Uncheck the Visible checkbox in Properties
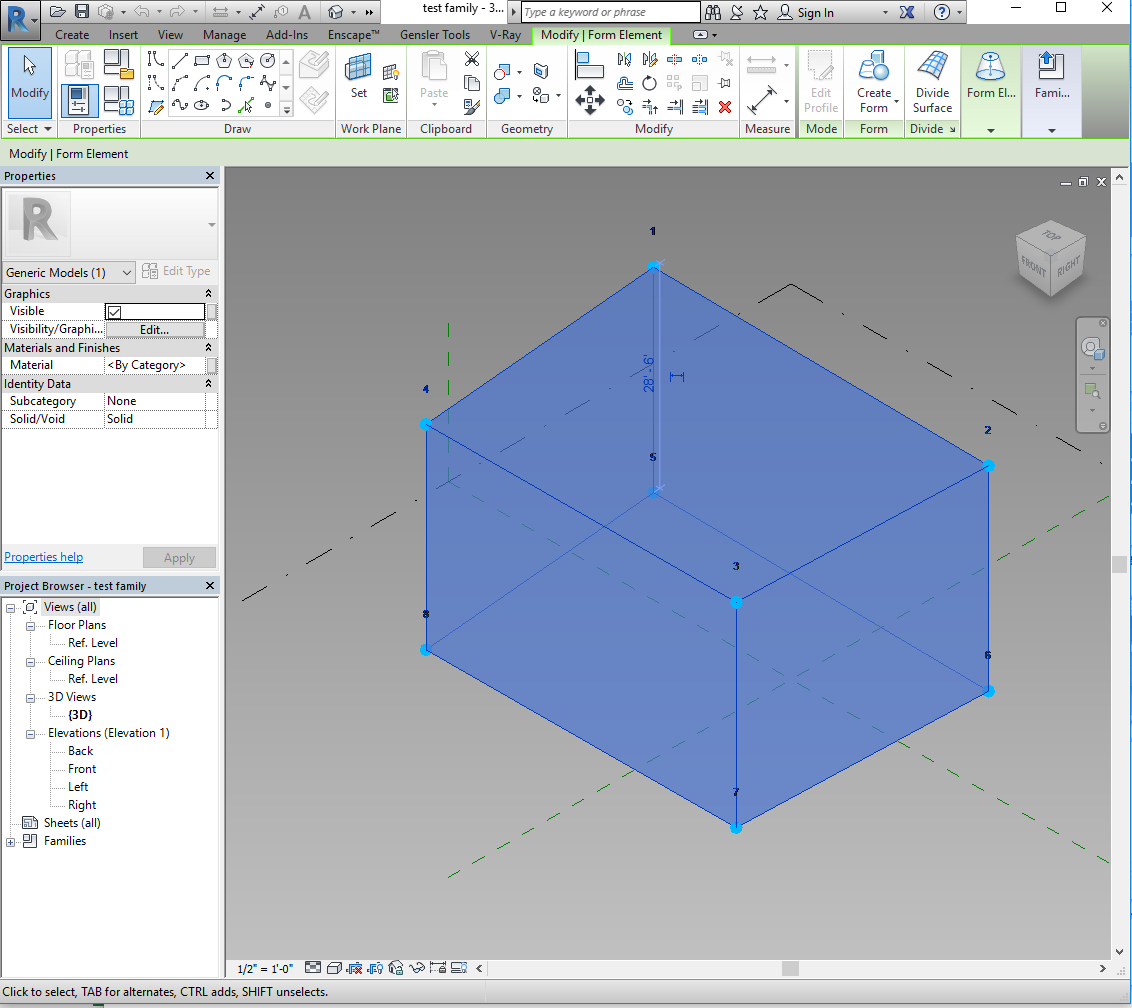 114,312
